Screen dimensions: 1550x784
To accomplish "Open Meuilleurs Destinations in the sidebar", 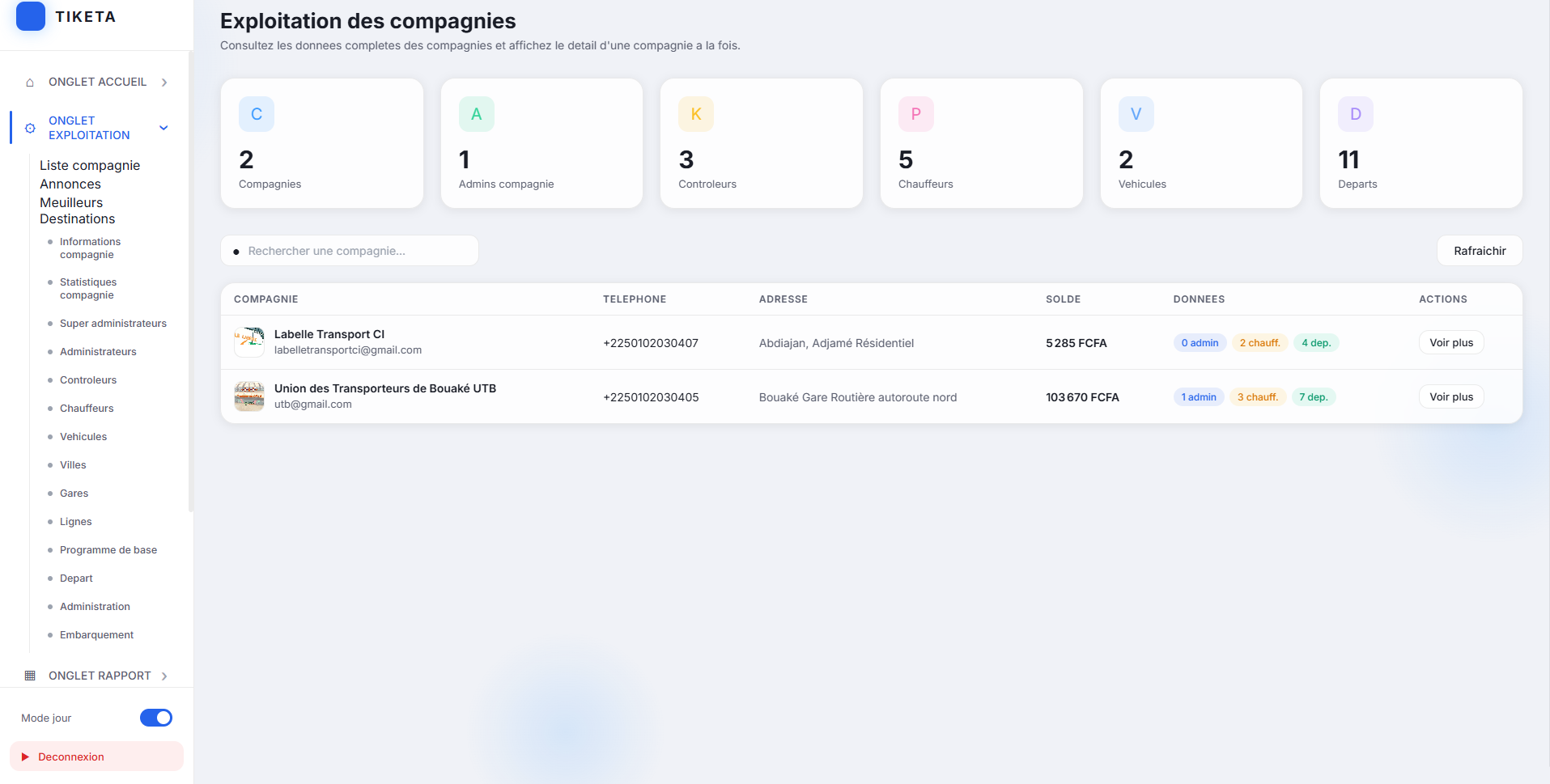I will point(78,210).
